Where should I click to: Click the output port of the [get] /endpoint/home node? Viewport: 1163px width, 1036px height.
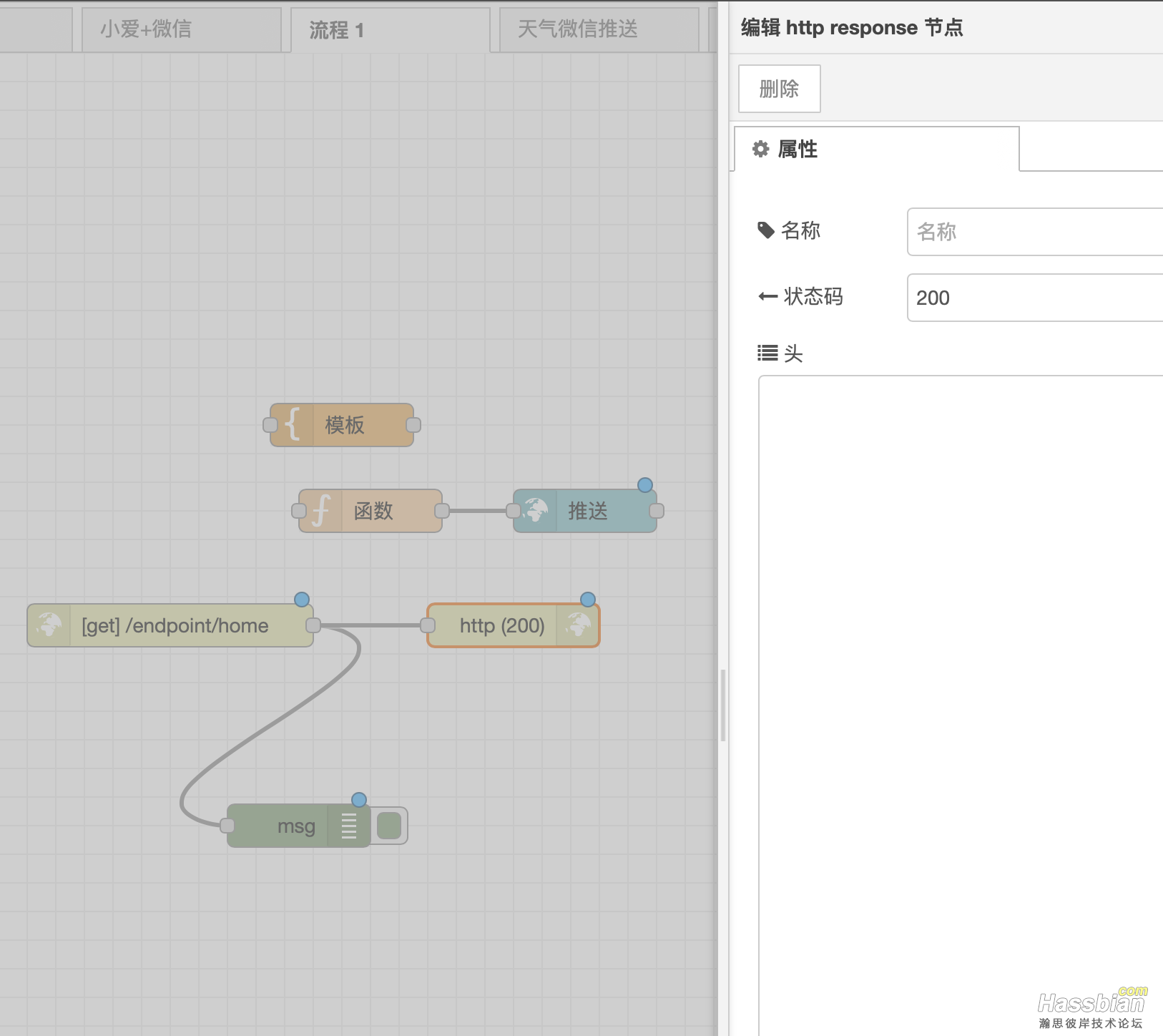pyautogui.click(x=313, y=625)
